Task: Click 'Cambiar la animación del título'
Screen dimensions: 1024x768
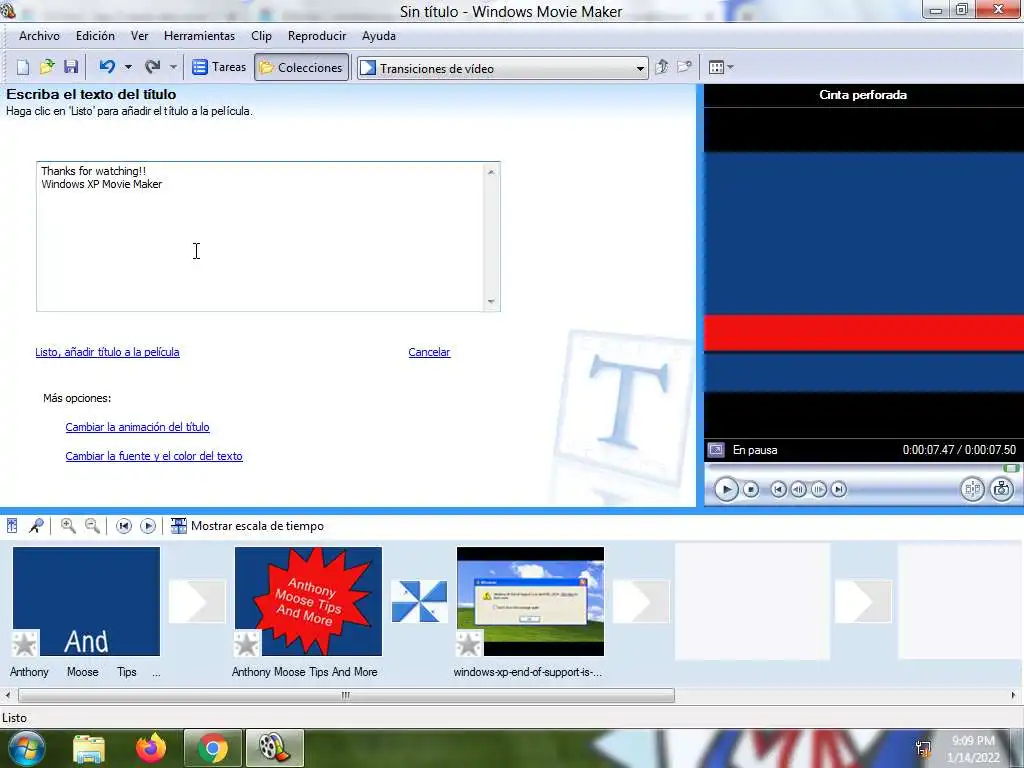Action: point(137,427)
